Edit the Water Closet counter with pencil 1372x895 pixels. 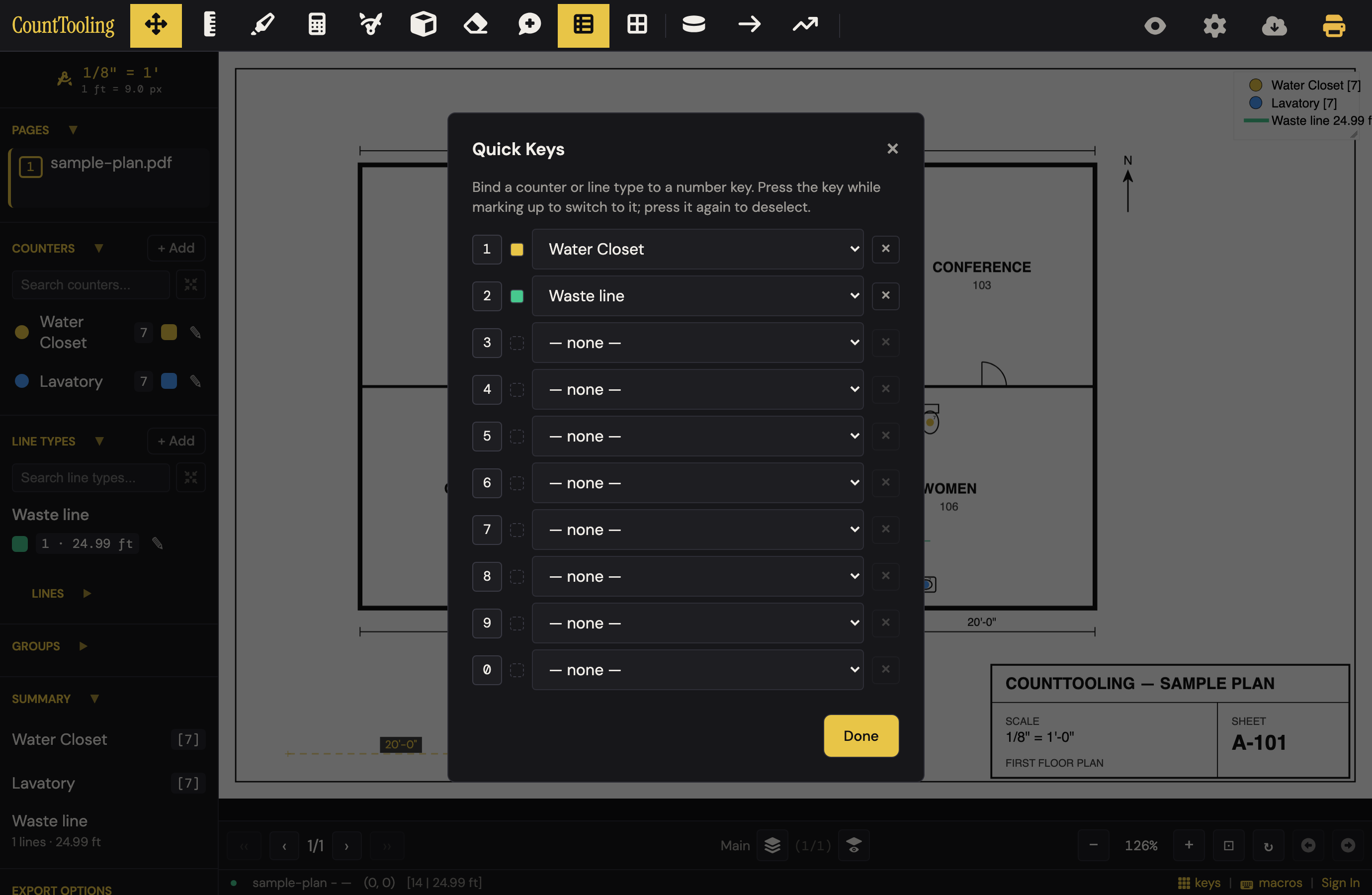click(195, 332)
